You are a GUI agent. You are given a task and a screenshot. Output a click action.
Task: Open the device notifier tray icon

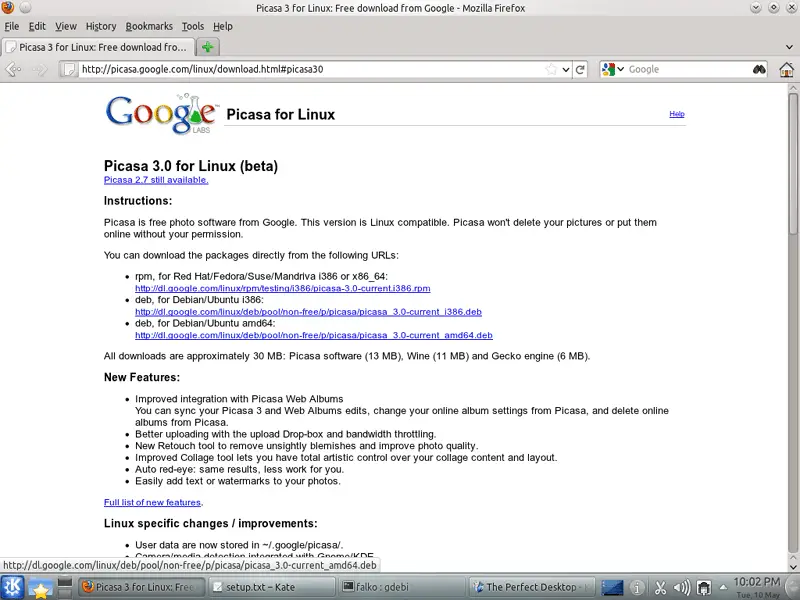pos(704,588)
